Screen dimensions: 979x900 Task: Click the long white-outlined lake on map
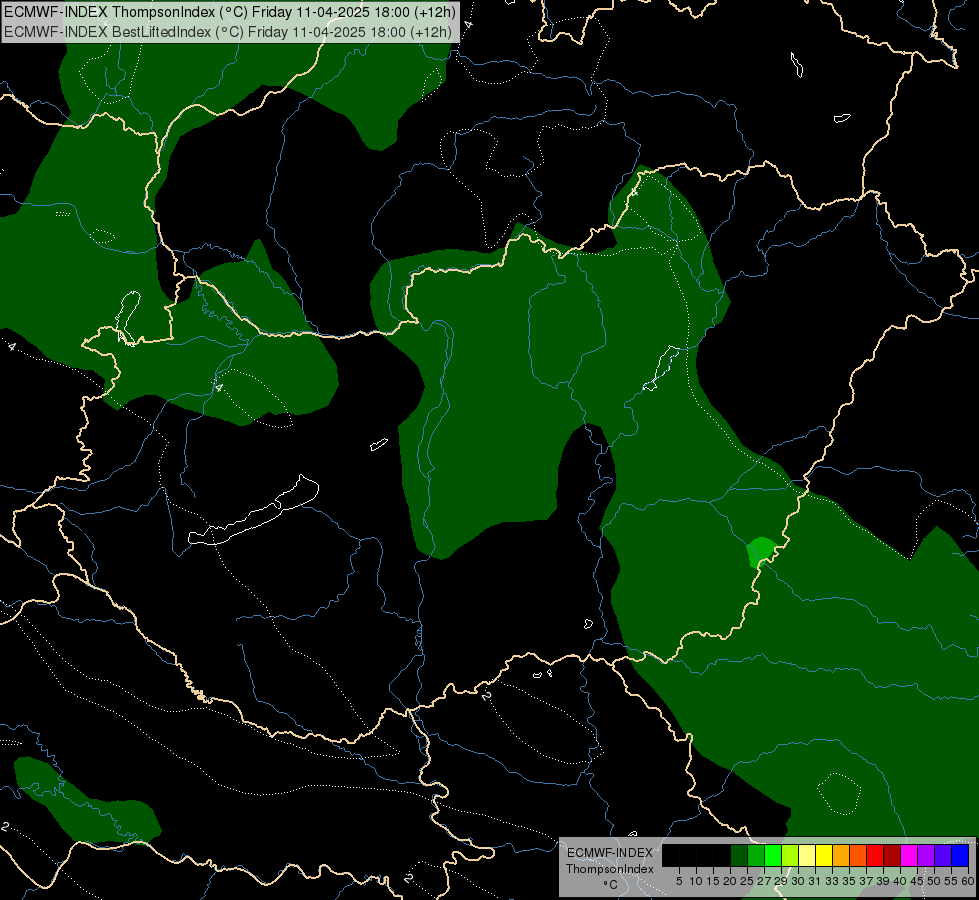point(254,512)
